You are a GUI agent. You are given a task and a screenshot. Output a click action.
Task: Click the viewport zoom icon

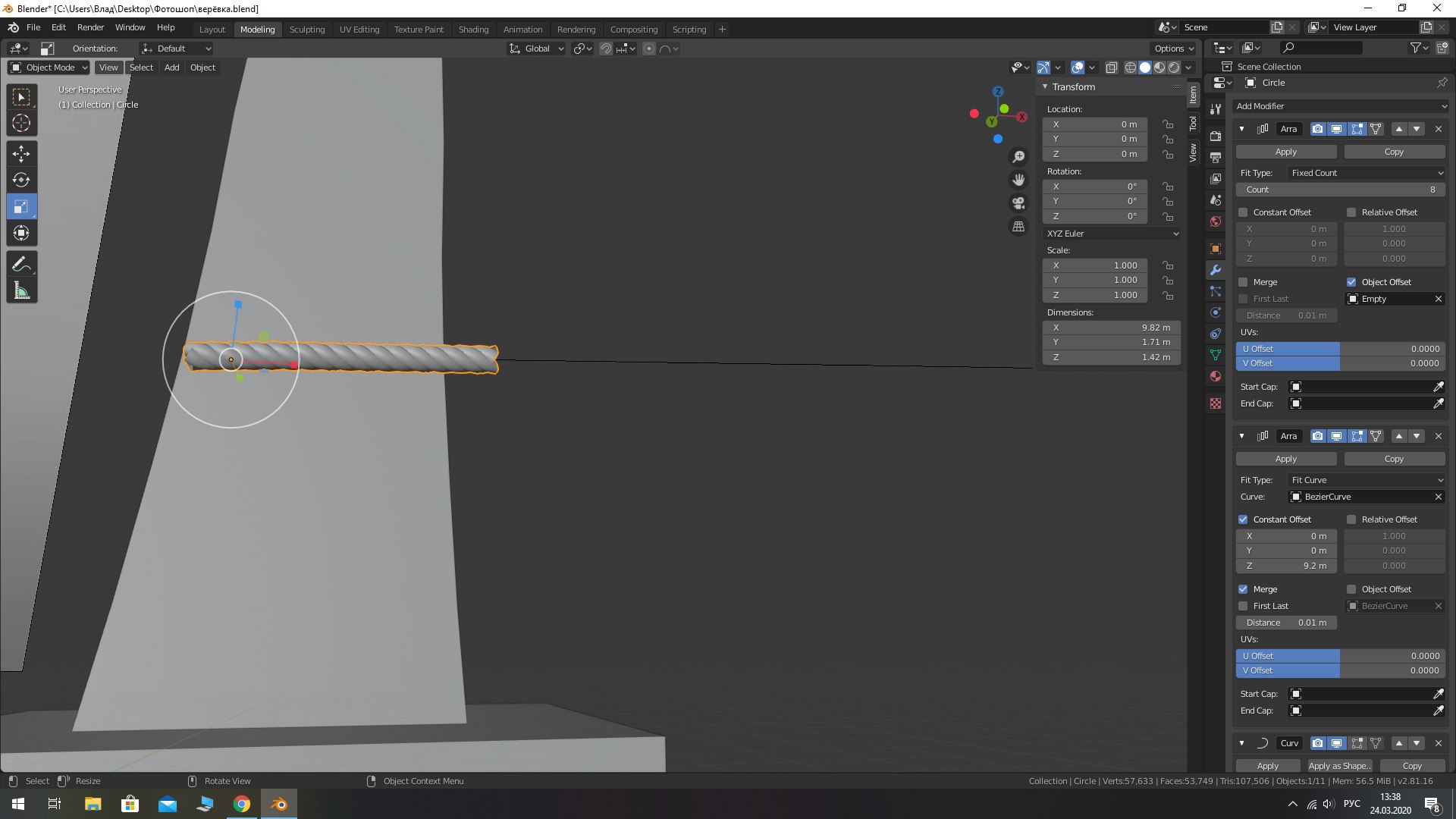(1018, 157)
